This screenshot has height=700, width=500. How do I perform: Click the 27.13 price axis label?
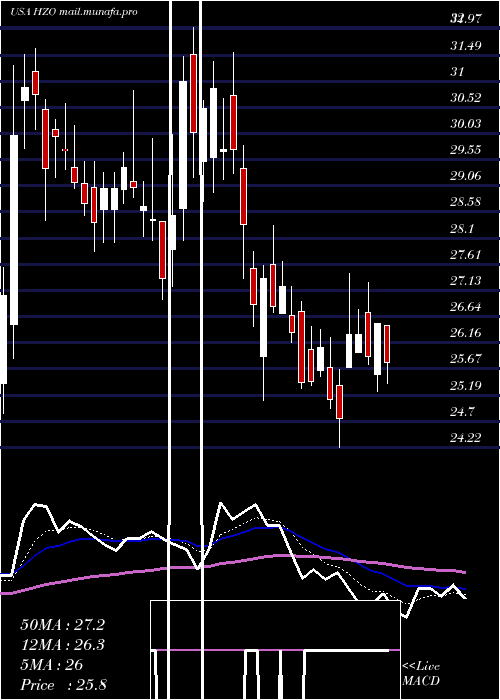pyautogui.click(x=466, y=281)
